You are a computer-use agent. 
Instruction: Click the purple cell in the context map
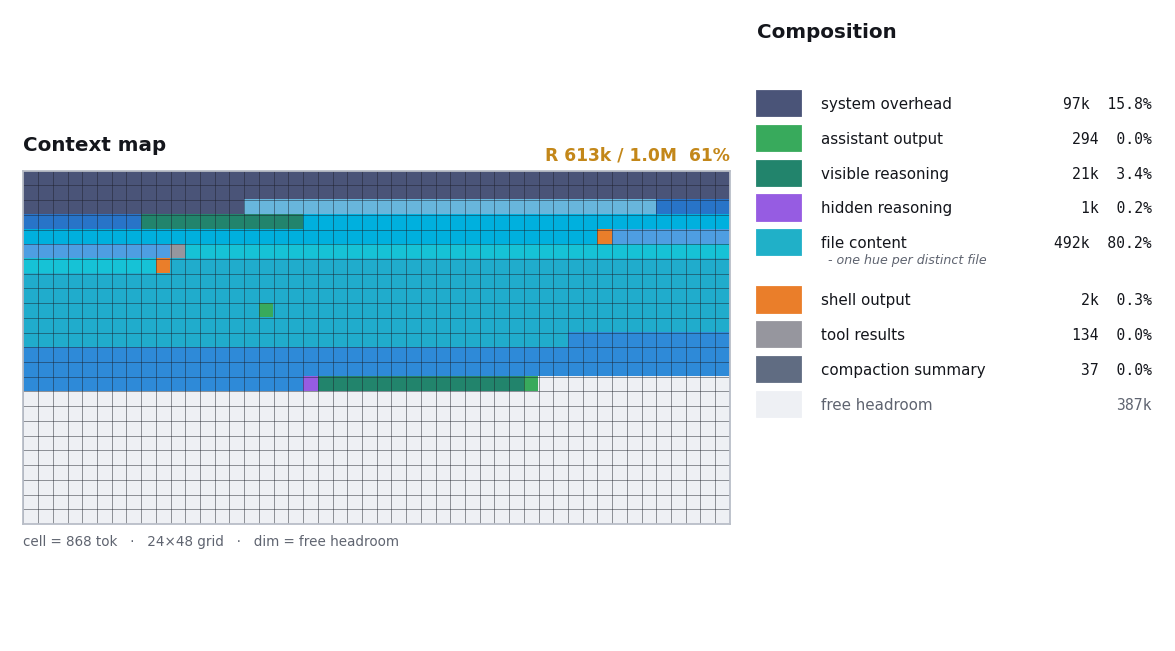coord(310,384)
